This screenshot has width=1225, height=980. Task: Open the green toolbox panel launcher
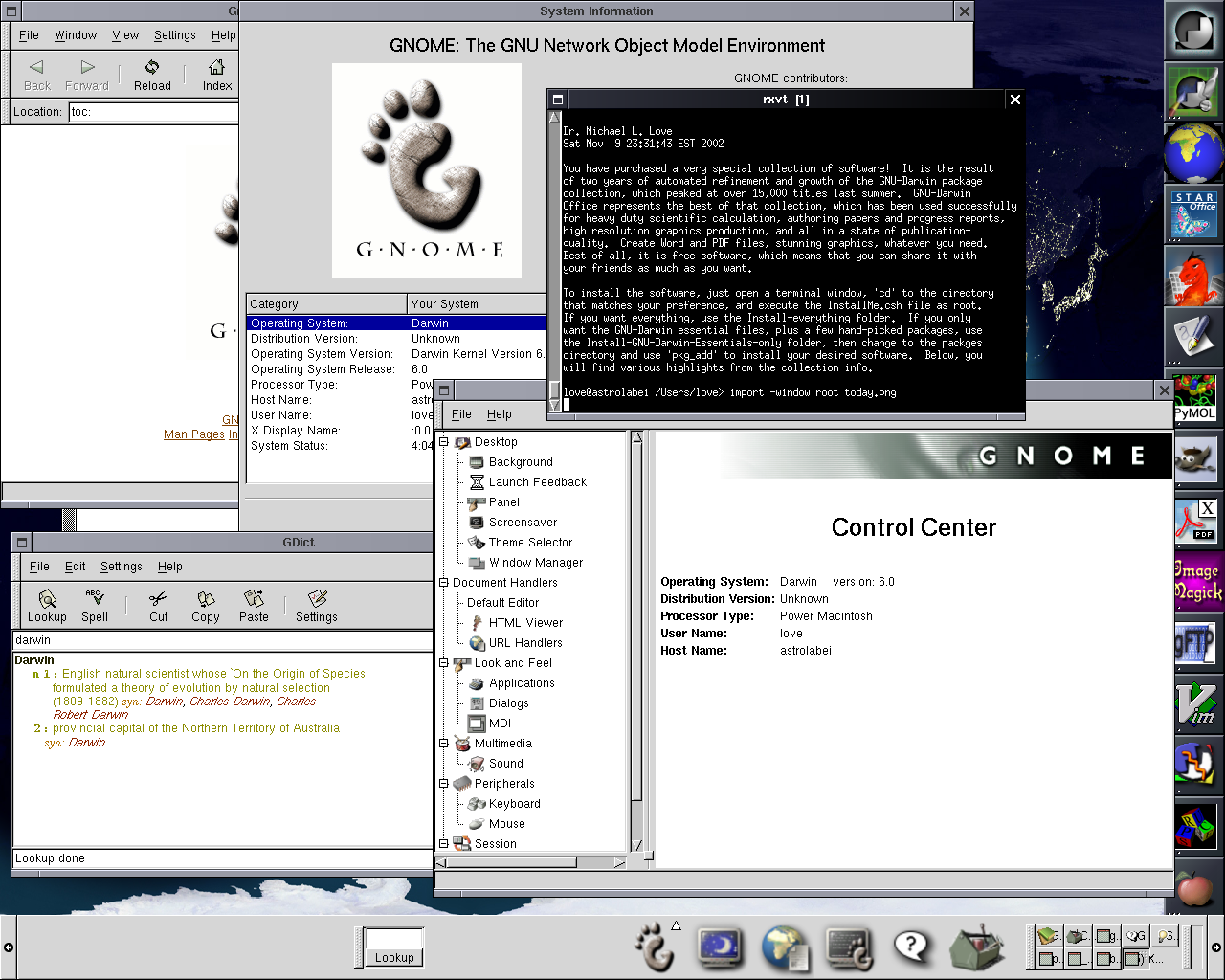point(977,947)
